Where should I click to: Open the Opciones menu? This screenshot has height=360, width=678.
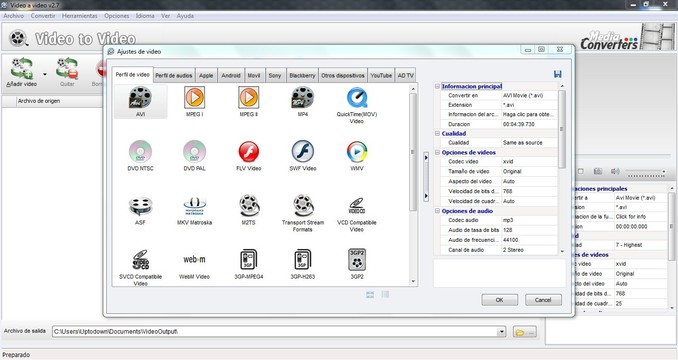point(117,16)
